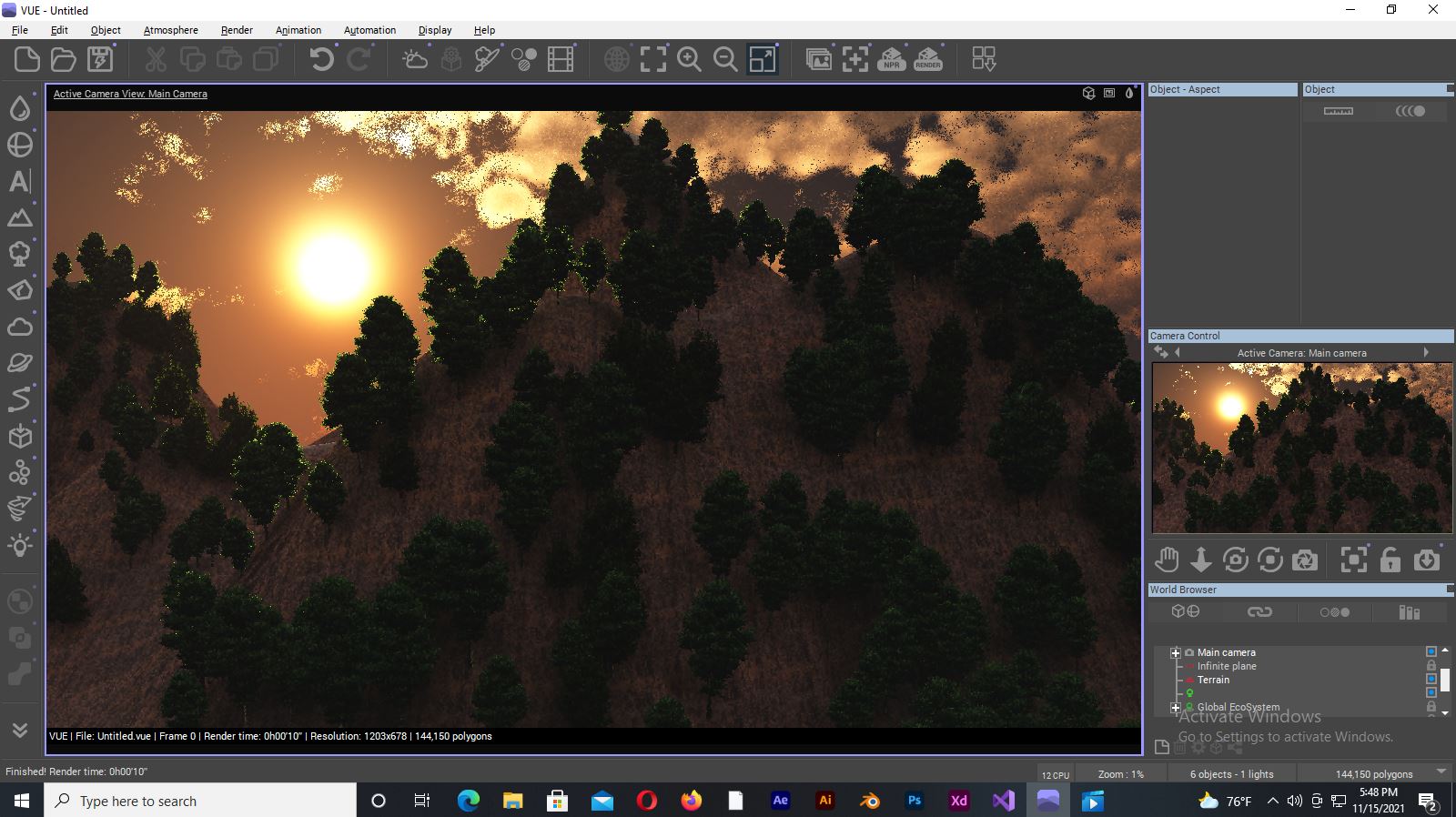Open Blender from the taskbar

pos(870,801)
